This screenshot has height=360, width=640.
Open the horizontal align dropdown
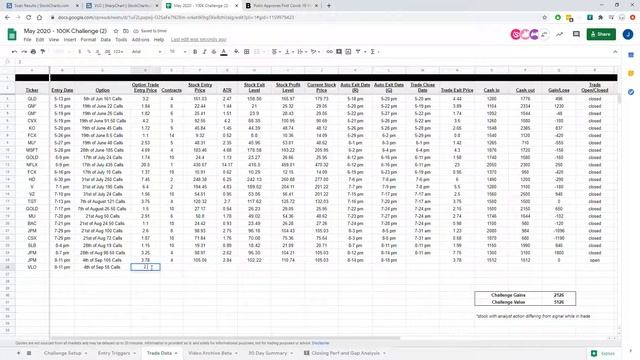click(x=276, y=52)
